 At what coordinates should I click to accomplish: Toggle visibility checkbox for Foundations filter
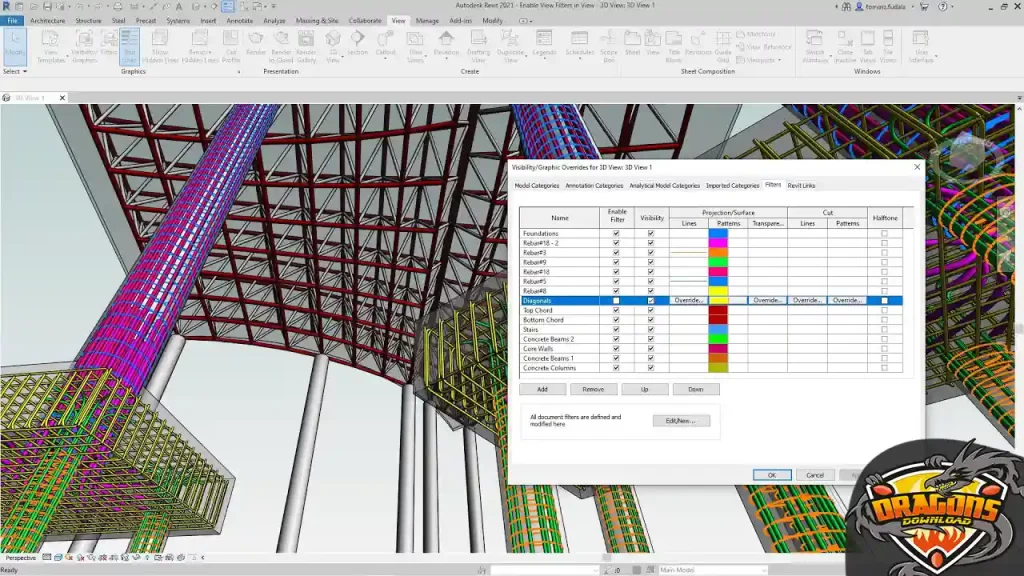651,233
